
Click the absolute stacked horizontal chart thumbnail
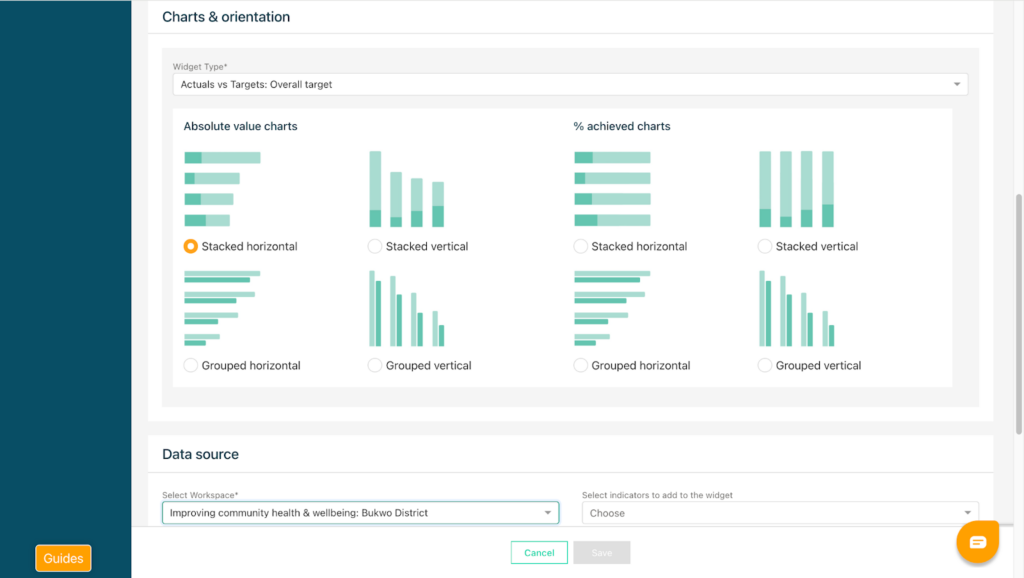pyautogui.click(x=221, y=189)
